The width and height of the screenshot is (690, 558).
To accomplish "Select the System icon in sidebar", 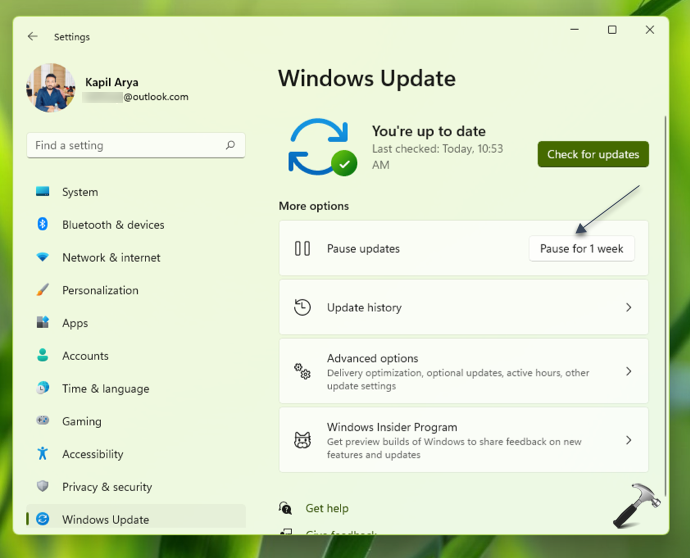I will [x=43, y=191].
